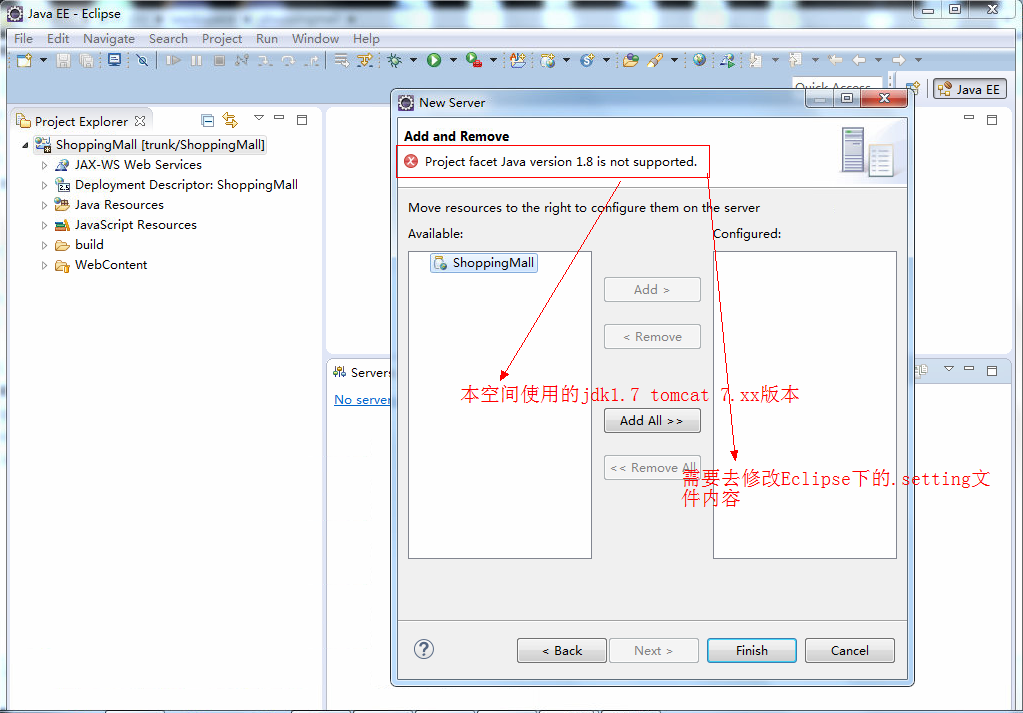Click the Search flashlight icon
Viewport: 1023px width, 713px height.
(x=656, y=61)
